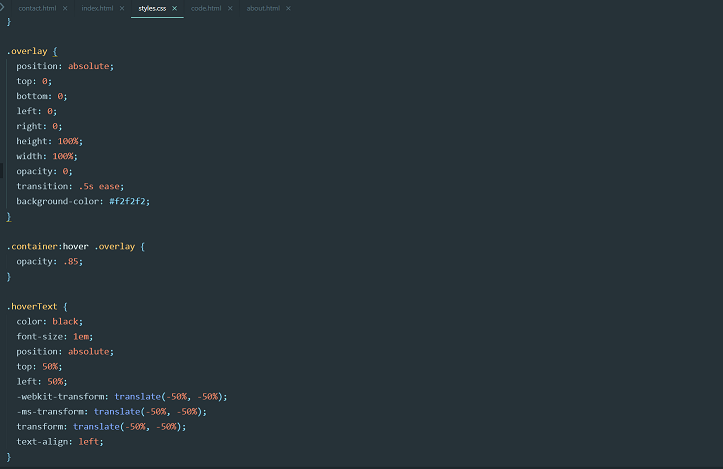Click the color: black line
The image size is (723, 469).
(50, 321)
